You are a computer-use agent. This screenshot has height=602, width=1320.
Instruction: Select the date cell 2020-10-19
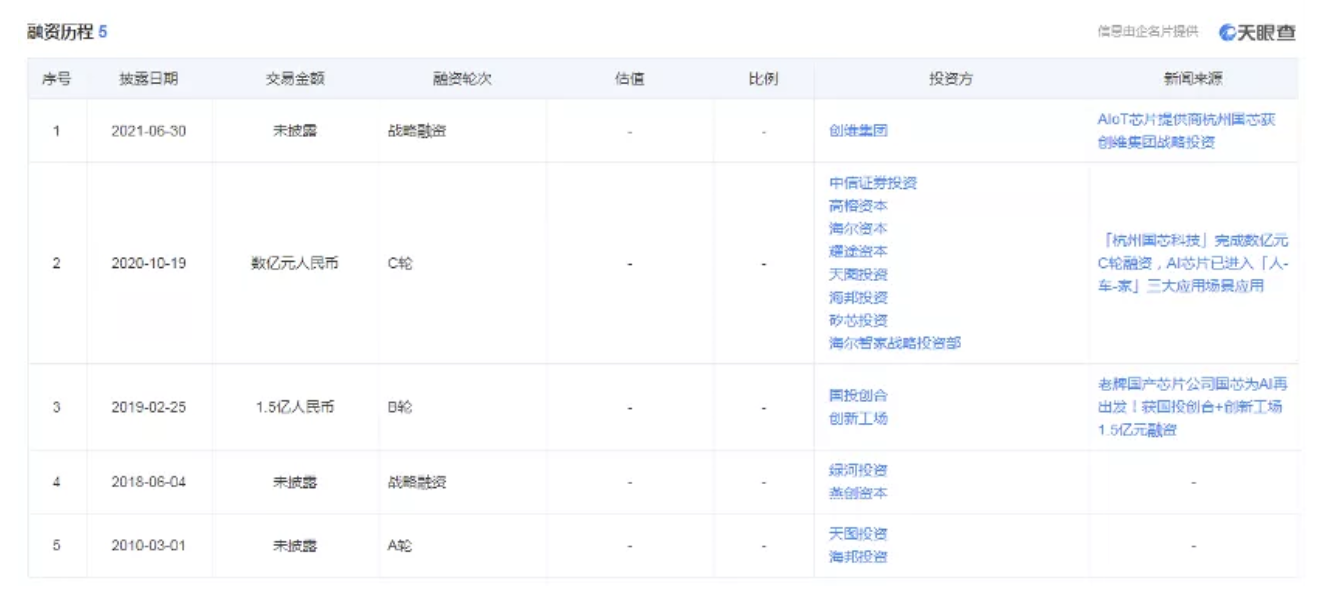point(149,264)
